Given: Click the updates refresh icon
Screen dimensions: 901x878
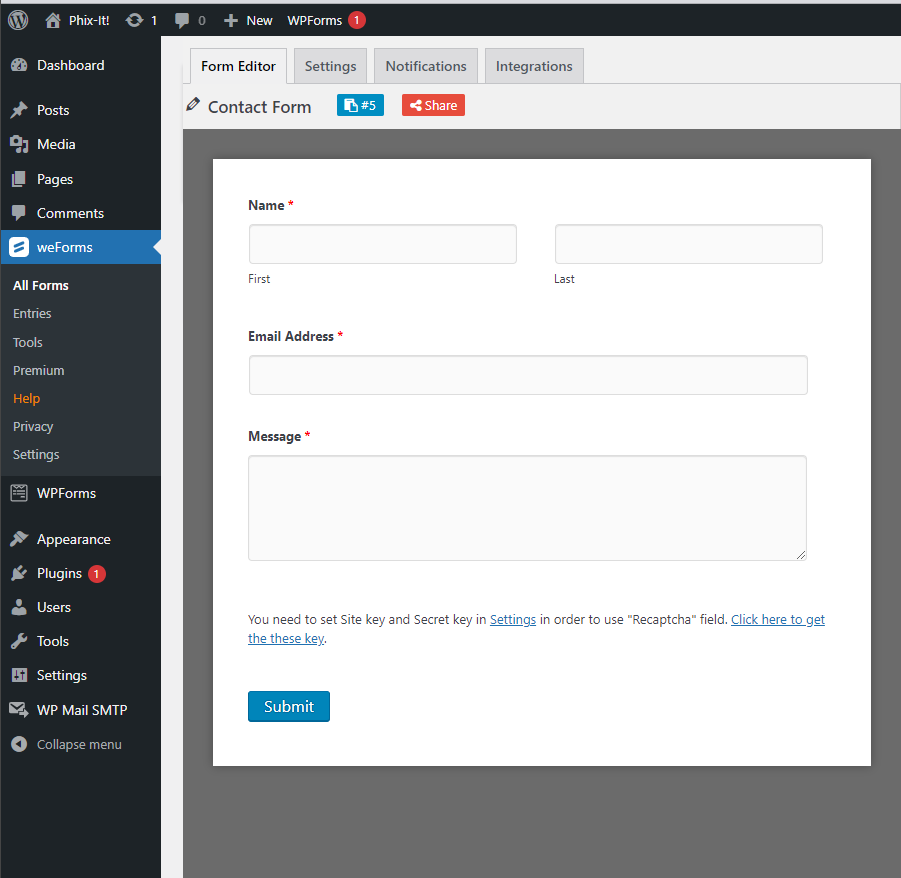Looking at the screenshot, I should [134, 20].
